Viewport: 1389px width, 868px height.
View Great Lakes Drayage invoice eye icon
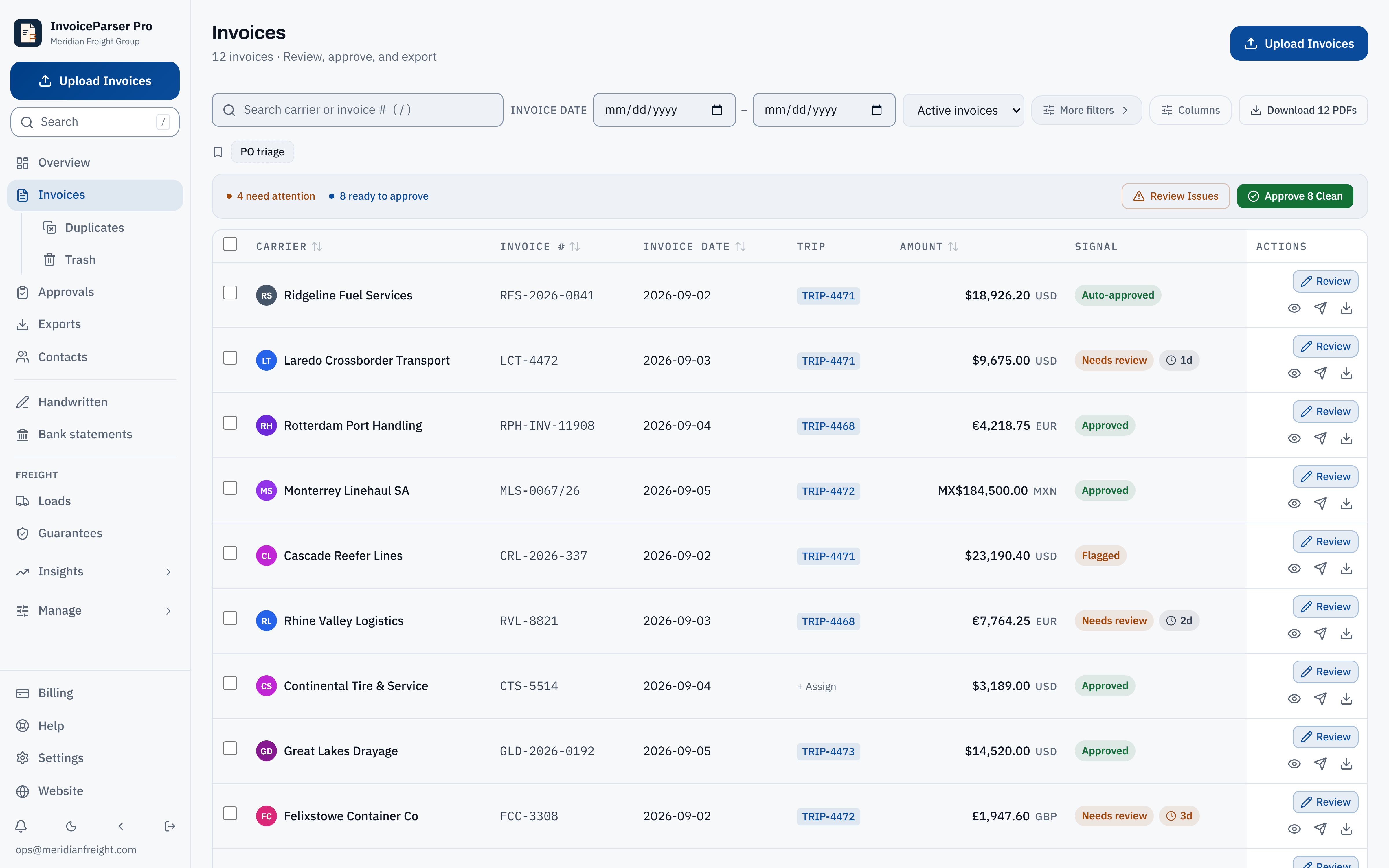point(1294,764)
